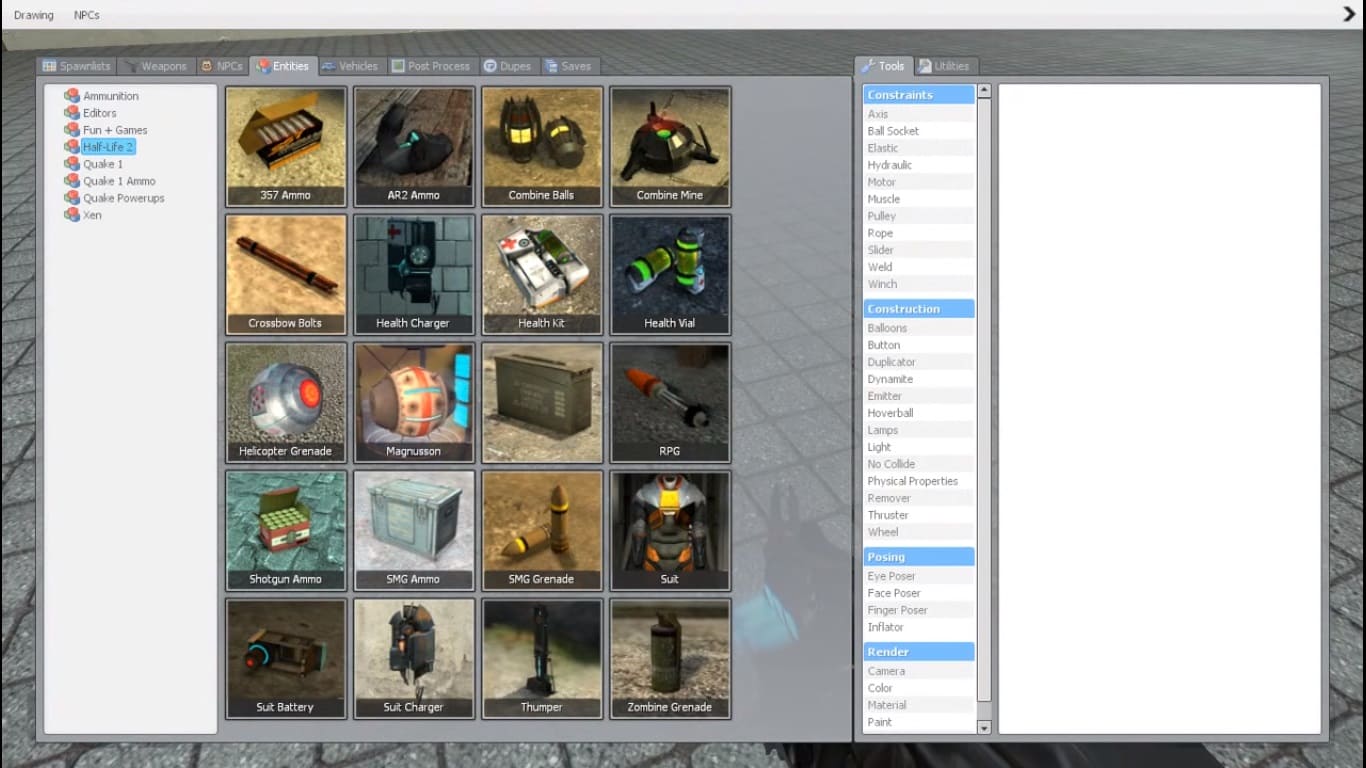1366x768 pixels.
Task: Select the Fun + Games category
Action: [106, 130]
